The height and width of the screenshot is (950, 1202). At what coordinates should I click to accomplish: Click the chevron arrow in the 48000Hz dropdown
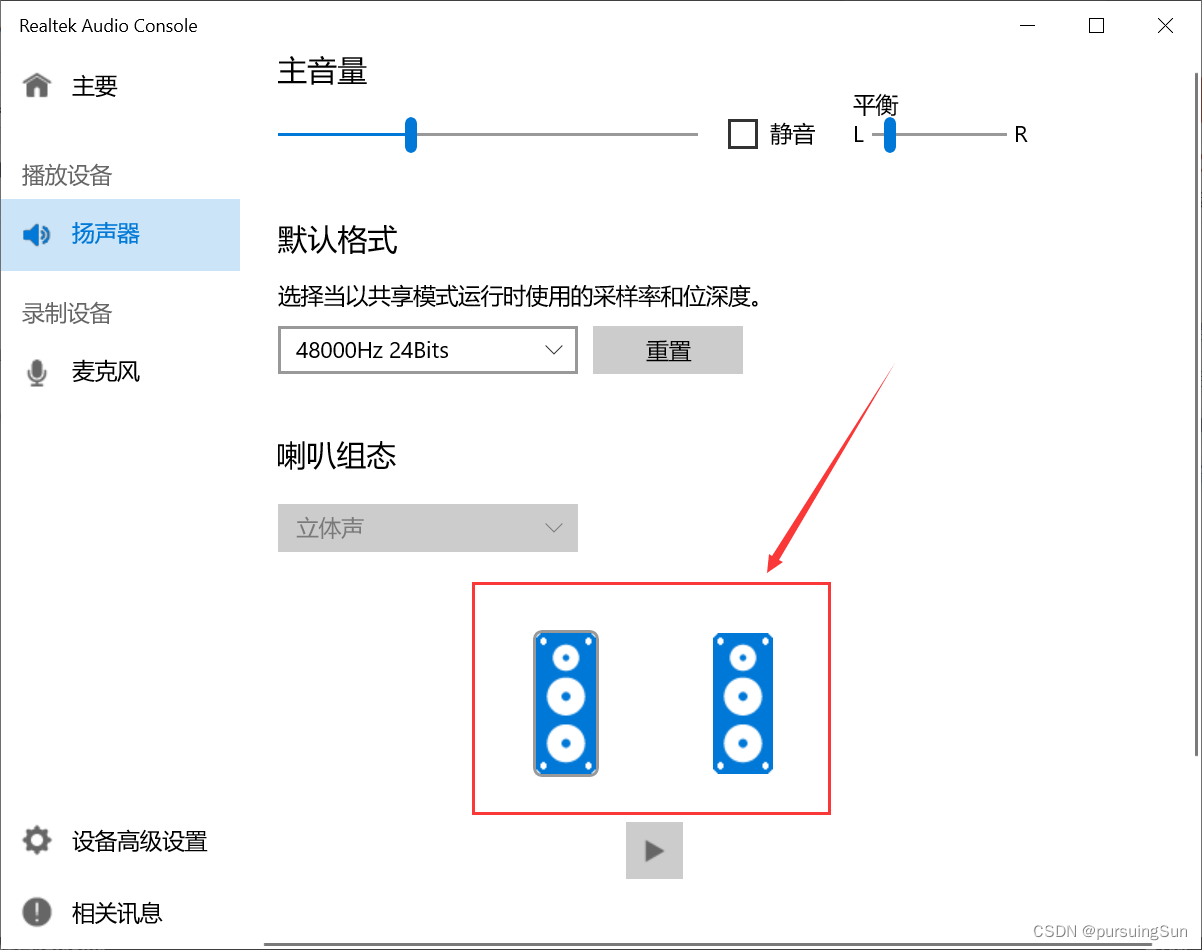tap(553, 350)
